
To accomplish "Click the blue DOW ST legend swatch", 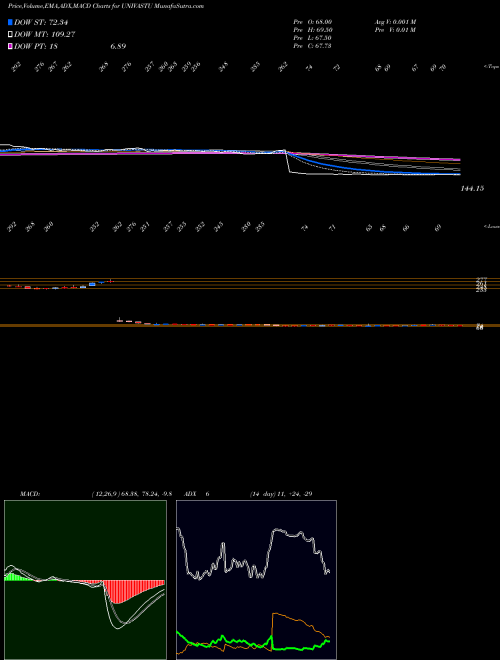I will click(x=10, y=22).
